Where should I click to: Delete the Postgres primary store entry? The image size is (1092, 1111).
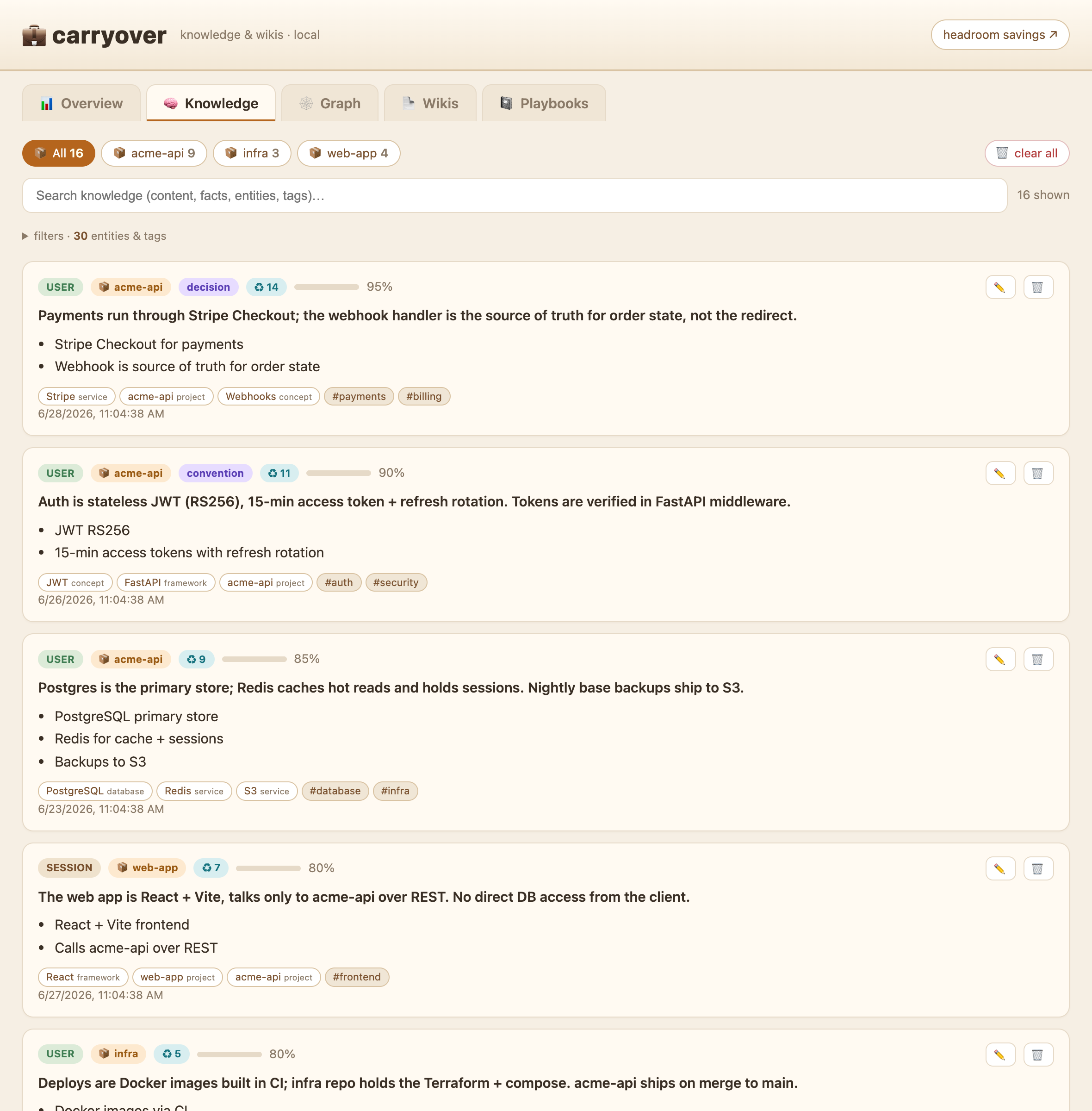(1038, 659)
